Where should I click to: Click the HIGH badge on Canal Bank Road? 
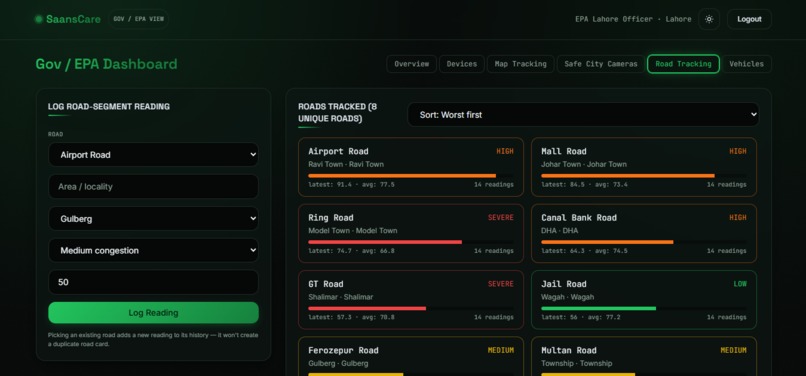738,218
